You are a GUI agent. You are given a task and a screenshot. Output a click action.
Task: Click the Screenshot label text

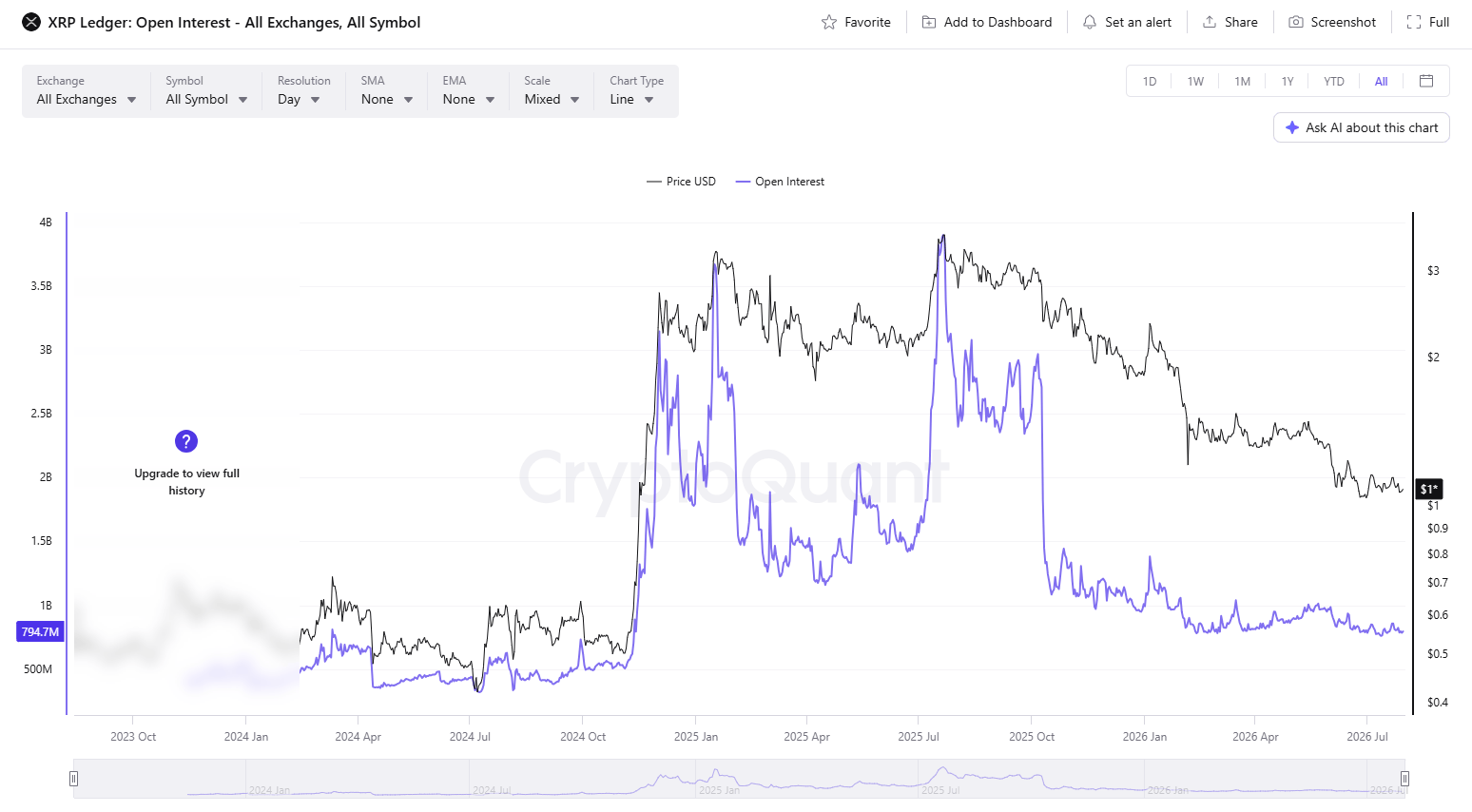pyautogui.click(x=1343, y=22)
